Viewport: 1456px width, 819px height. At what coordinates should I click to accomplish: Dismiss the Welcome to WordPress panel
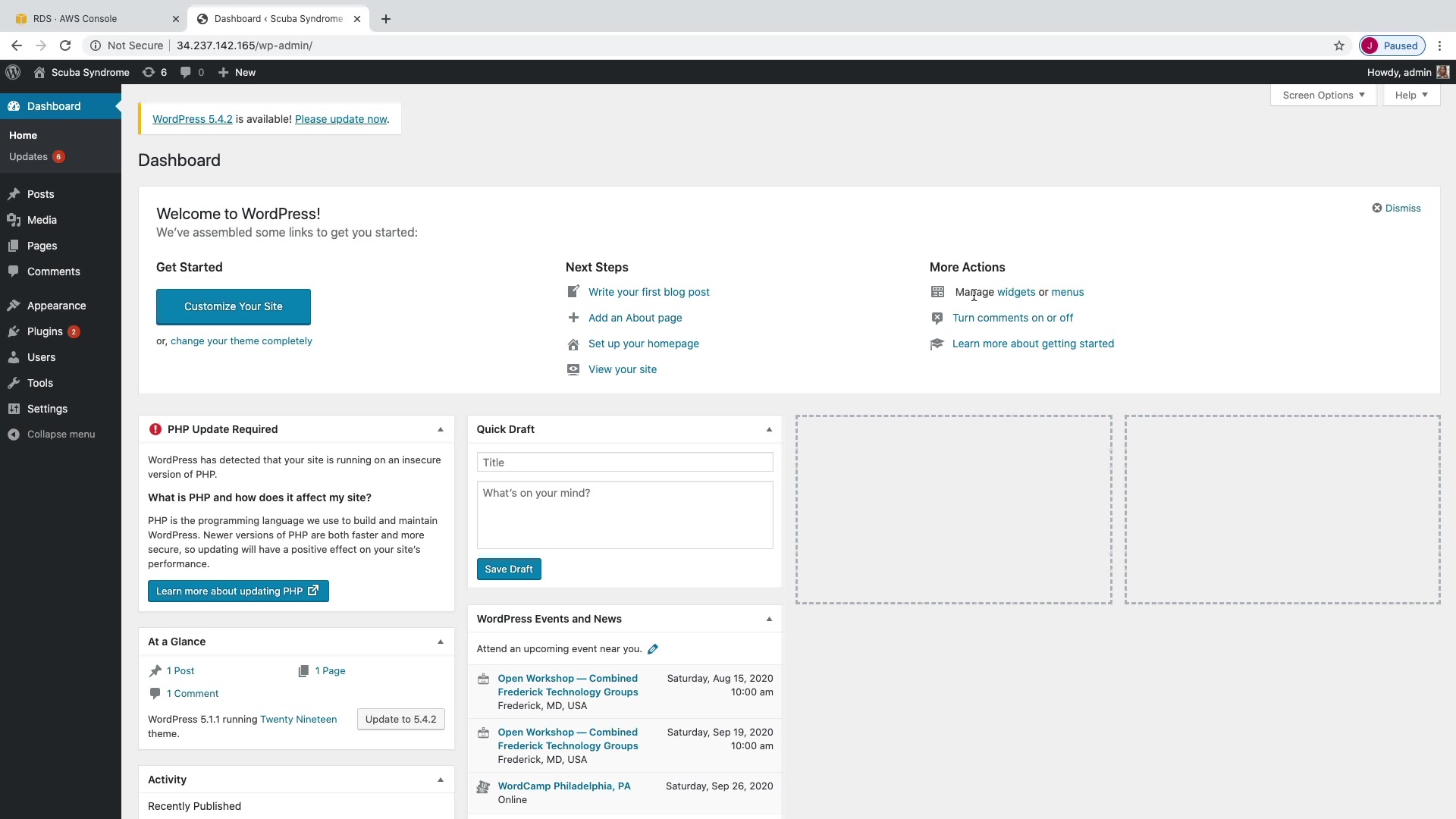[1396, 208]
